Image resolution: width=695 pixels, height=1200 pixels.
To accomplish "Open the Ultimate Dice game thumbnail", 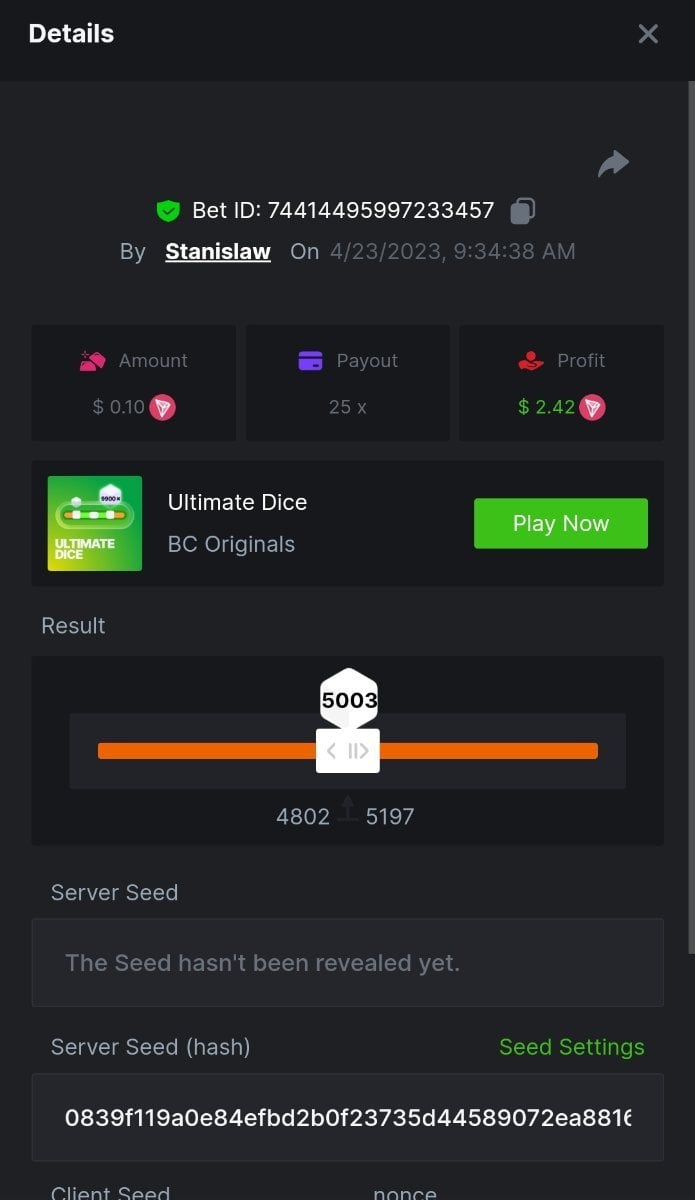I will [x=95, y=523].
